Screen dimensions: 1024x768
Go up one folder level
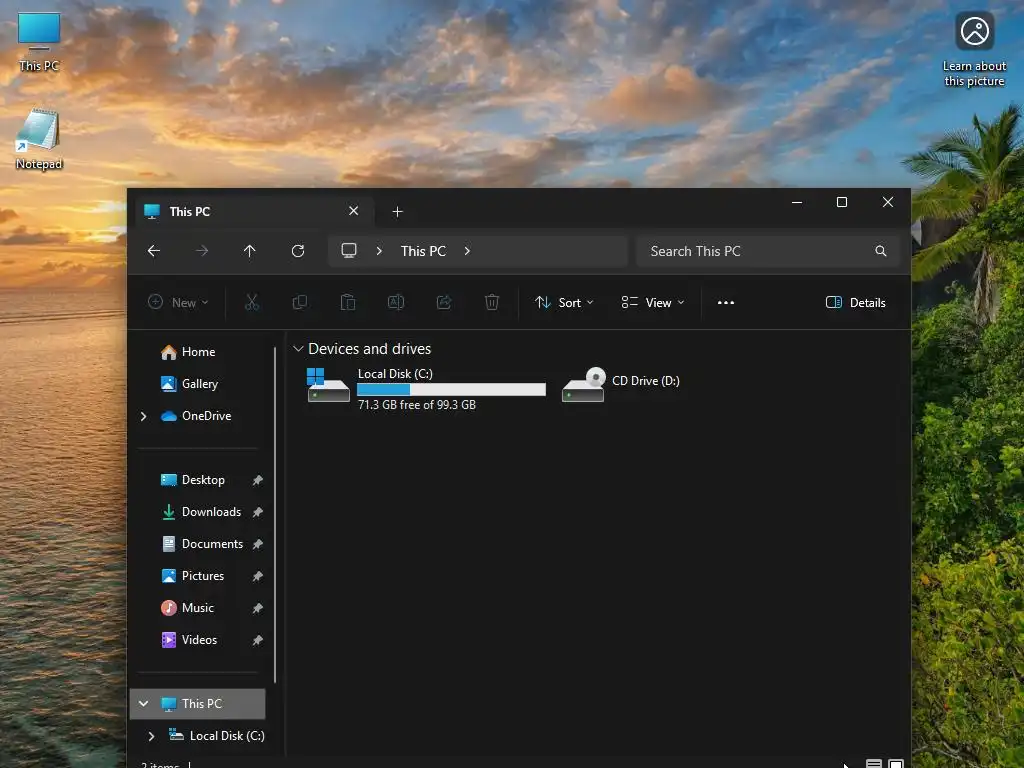click(249, 251)
